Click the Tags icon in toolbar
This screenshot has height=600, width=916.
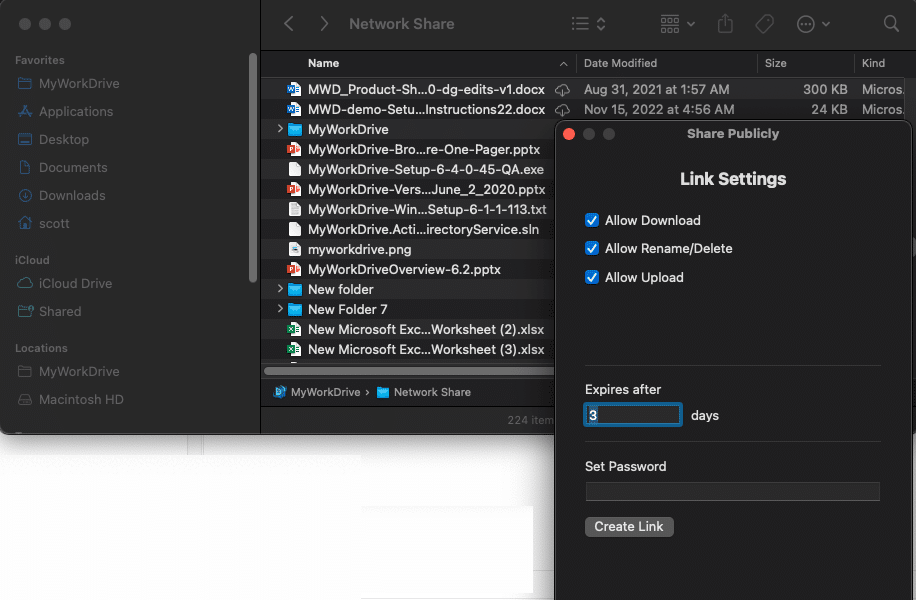(x=764, y=24)
